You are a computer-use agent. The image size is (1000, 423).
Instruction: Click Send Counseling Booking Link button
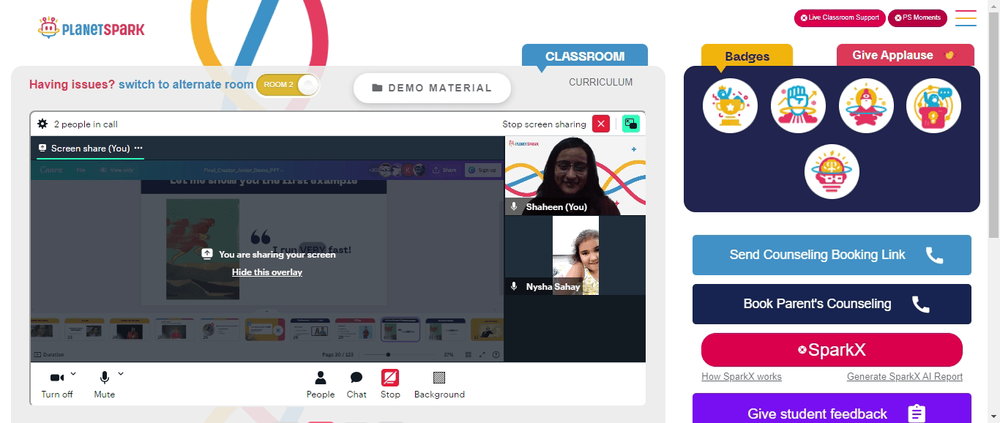pos(832,255)
